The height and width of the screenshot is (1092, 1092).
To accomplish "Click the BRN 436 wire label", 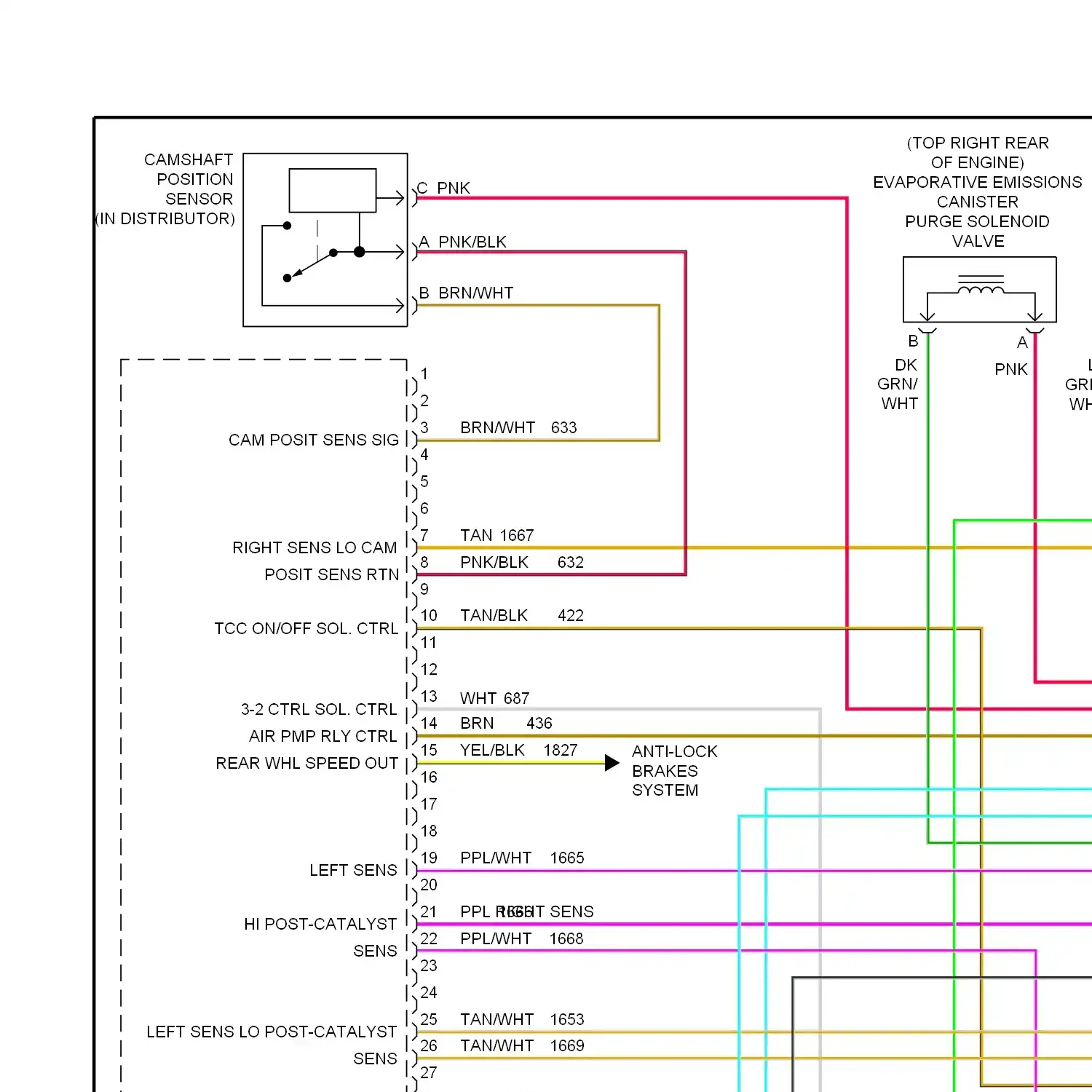I will [x=506, y=723].
